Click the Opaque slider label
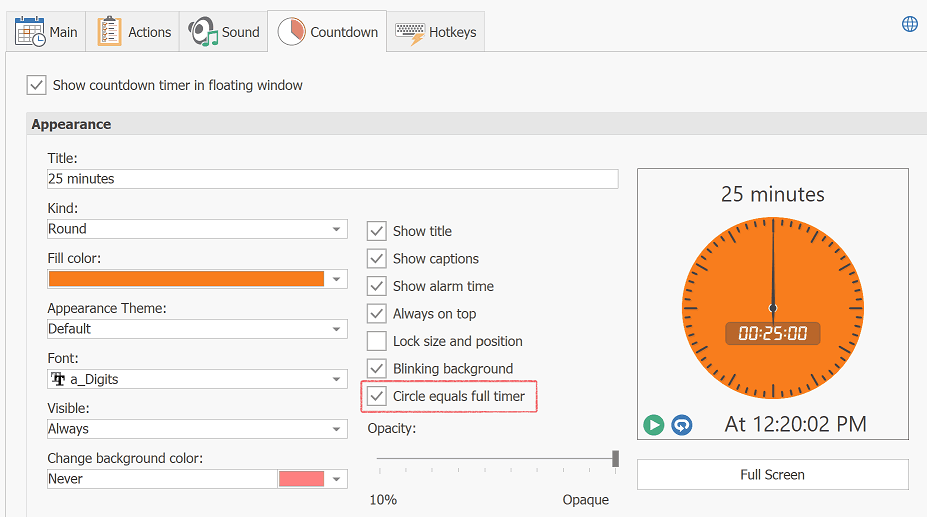 pos(585,500)
